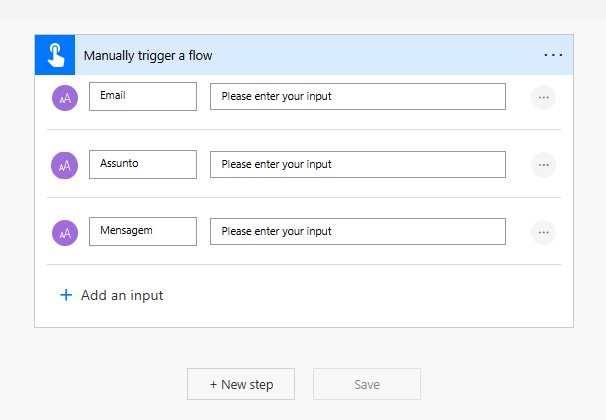Open the trigger card's three-dot menu
606x420 pixels.
553,55
